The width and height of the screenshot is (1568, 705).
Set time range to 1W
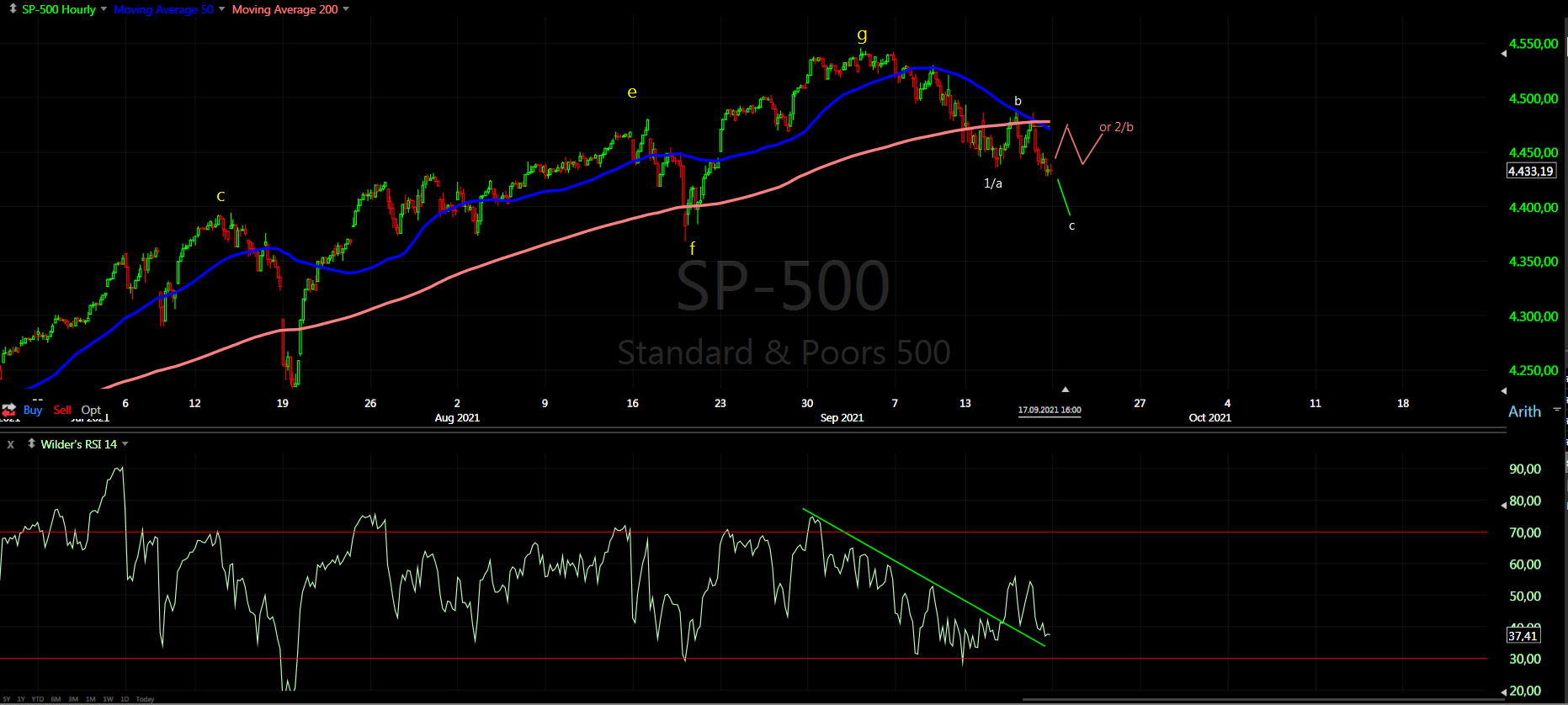coord(108,699)
